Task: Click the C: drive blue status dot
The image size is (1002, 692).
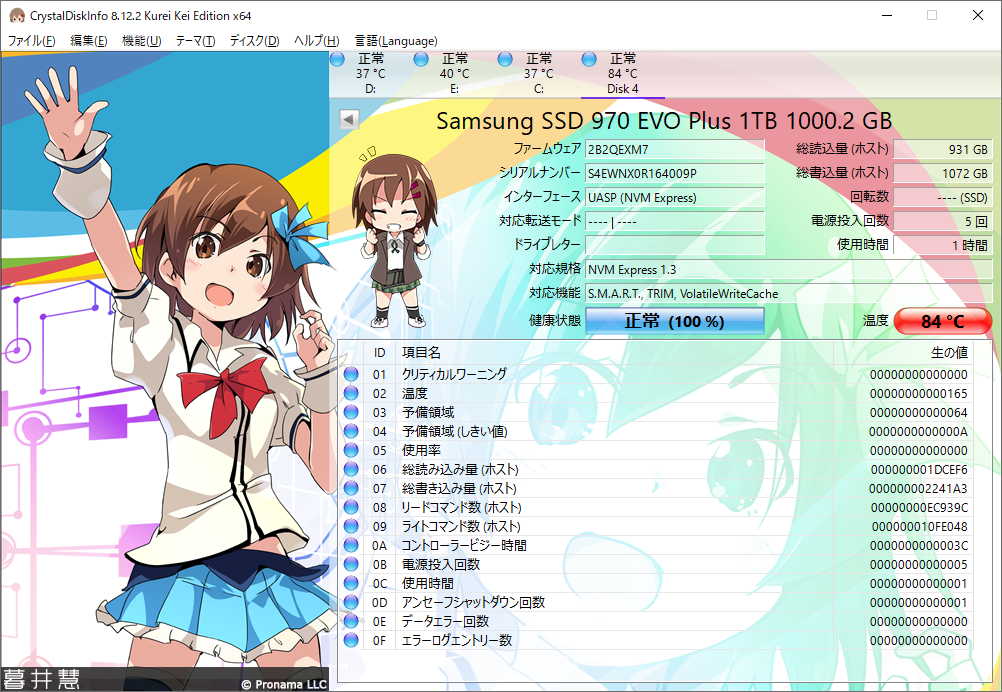Action: 505,59
